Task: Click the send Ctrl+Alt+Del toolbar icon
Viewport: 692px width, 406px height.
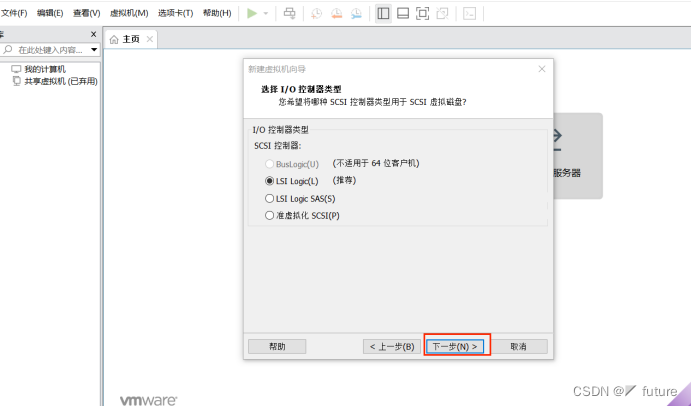Action: pos(290,13)
